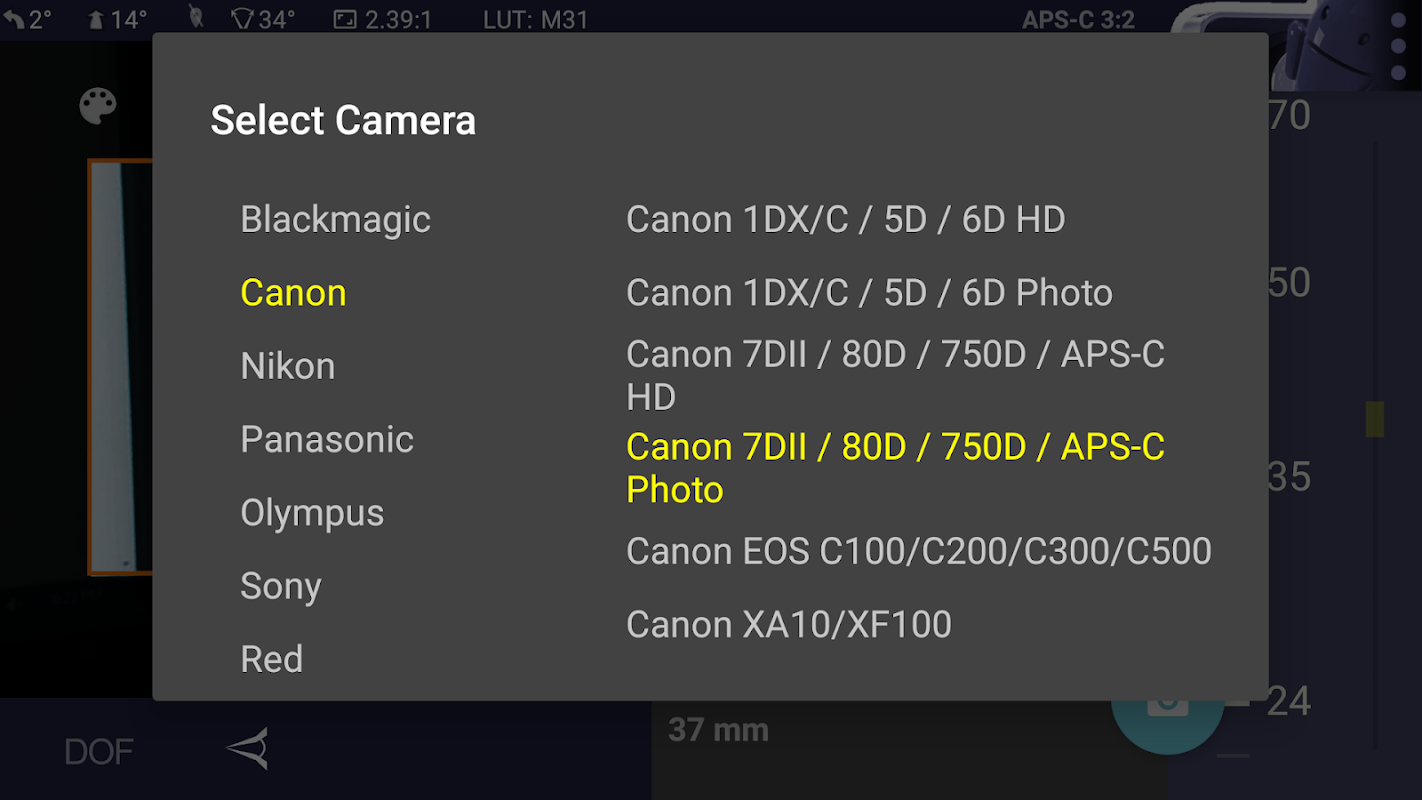The width and height of the screenshot is (1422, 800).
Task: Select Nikon from brand list
Action: (288, 366)
